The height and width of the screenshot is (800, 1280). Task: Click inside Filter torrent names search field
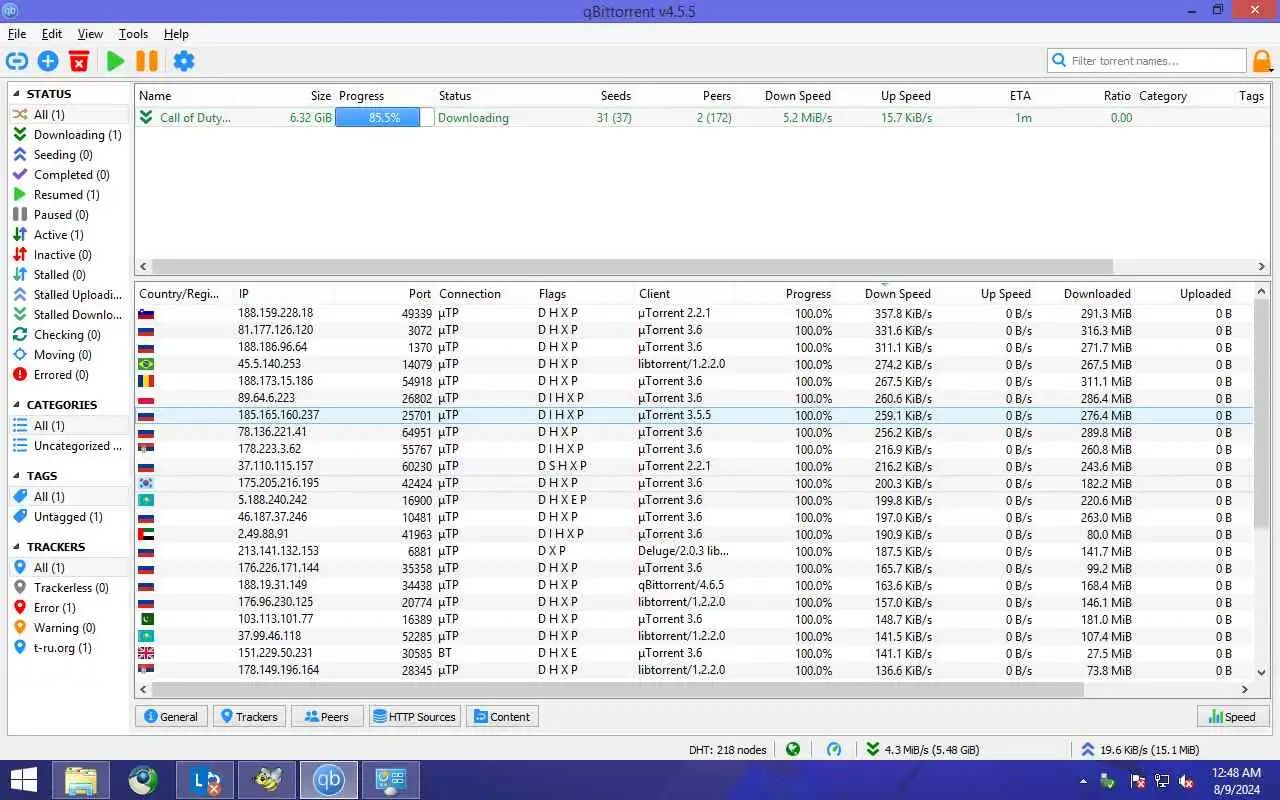1146,61
